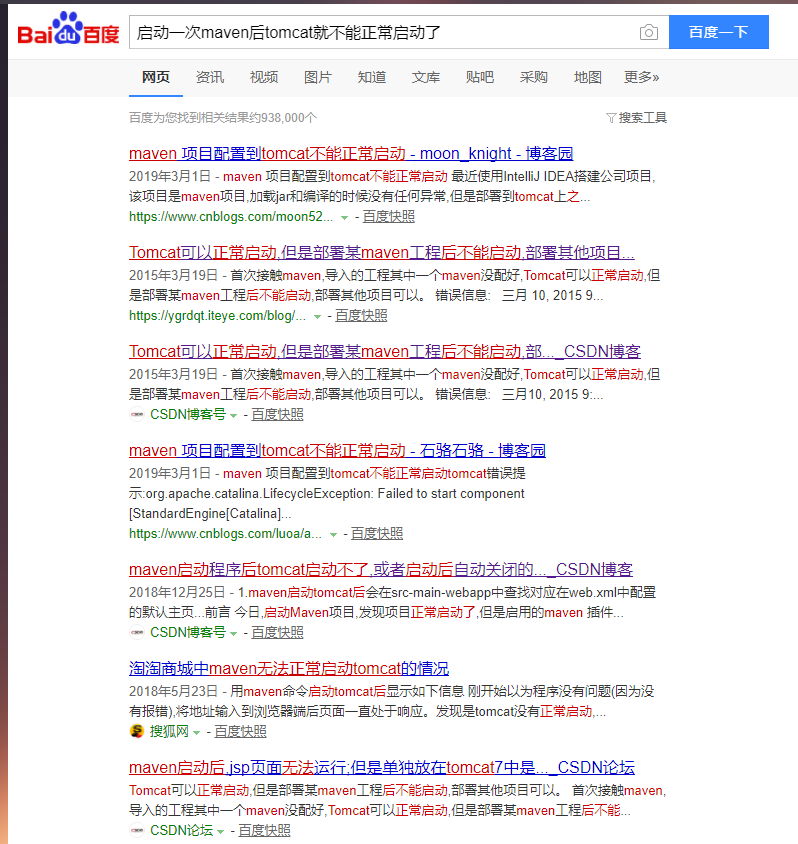Click CSDN icon under 2018年12月25日 result

coord(137,632)
